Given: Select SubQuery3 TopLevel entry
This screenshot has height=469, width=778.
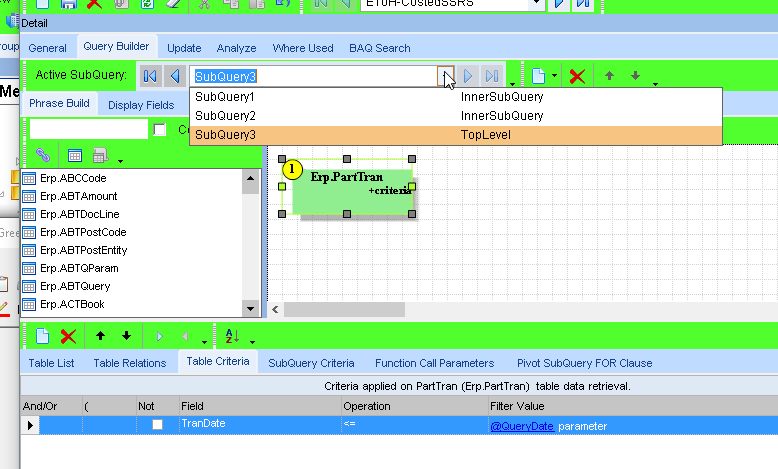Looking at the screenshot, I should point(455,134).
